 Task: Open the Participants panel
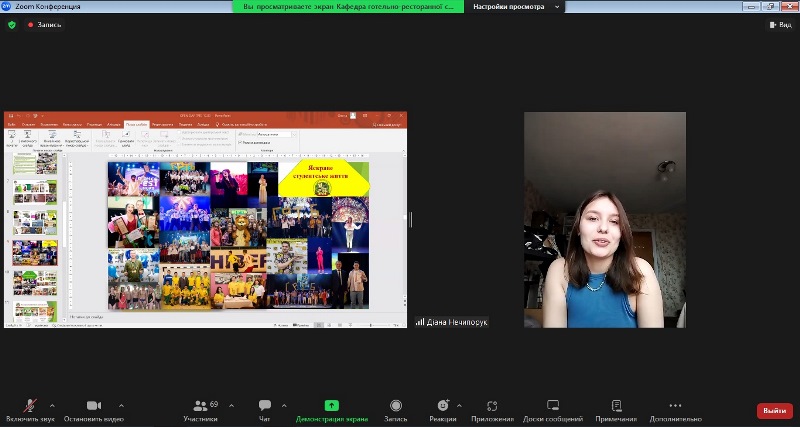(x=202, y=405)
